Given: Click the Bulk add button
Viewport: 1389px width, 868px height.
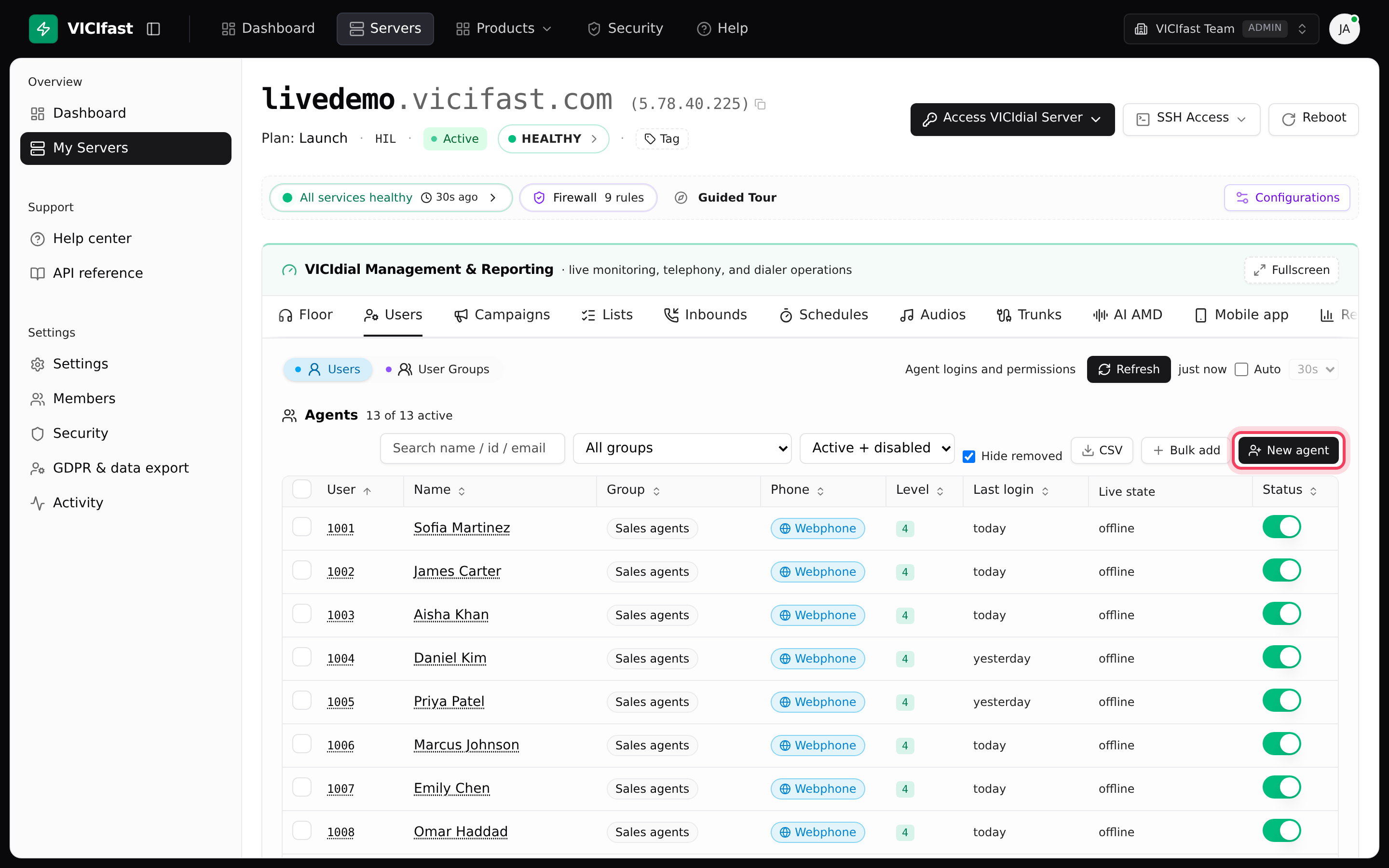Looking at the screenshot, I should coord(1186,451).
